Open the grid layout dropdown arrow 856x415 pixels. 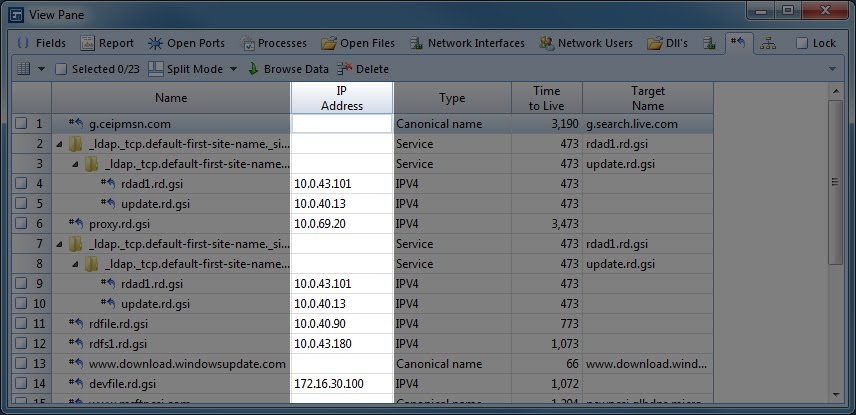click(x=41, y=69)
